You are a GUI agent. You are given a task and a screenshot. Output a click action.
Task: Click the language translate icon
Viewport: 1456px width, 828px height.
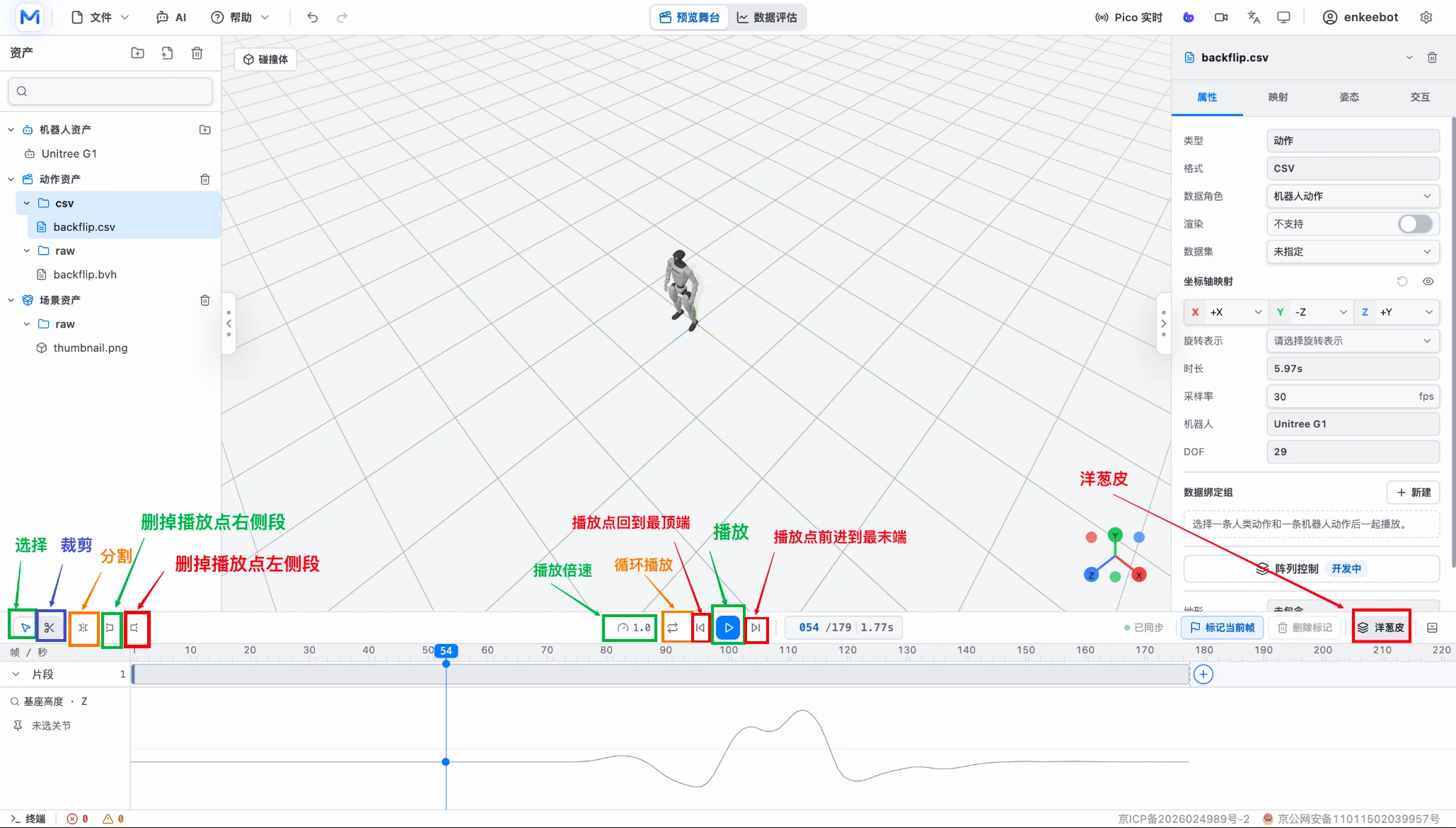pos(1254,17)
